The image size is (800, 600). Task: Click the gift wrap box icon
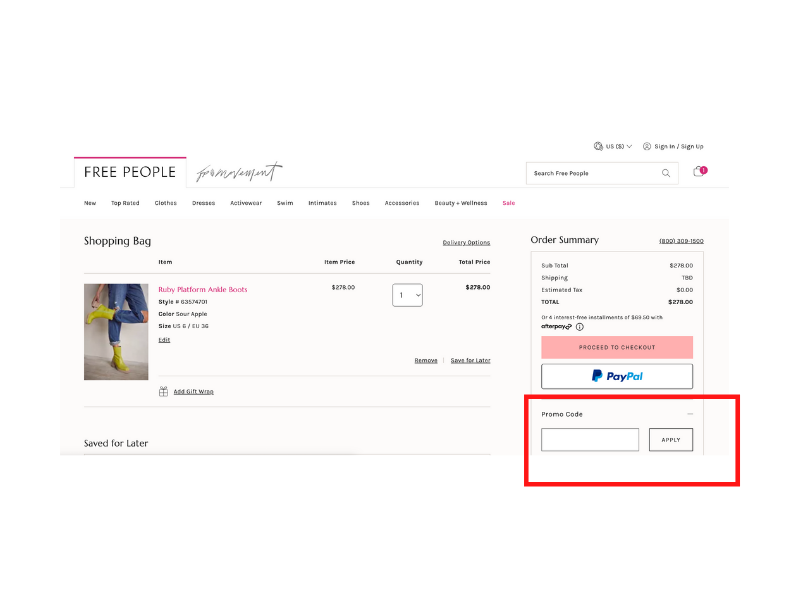[163, 391]
